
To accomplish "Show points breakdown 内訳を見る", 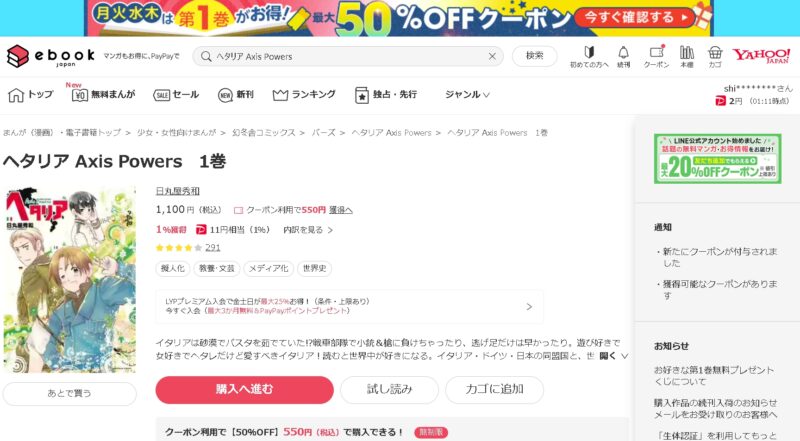I will click(308, 230).
